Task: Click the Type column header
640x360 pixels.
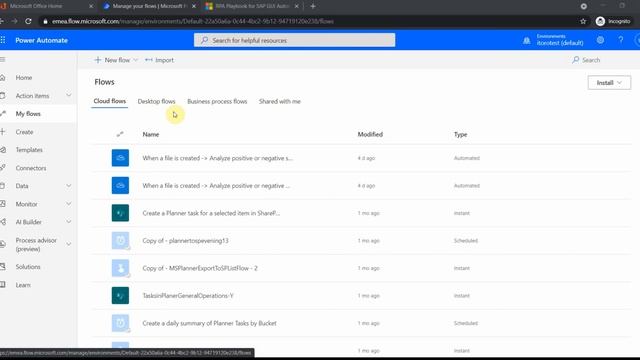Action: (460, 134)
